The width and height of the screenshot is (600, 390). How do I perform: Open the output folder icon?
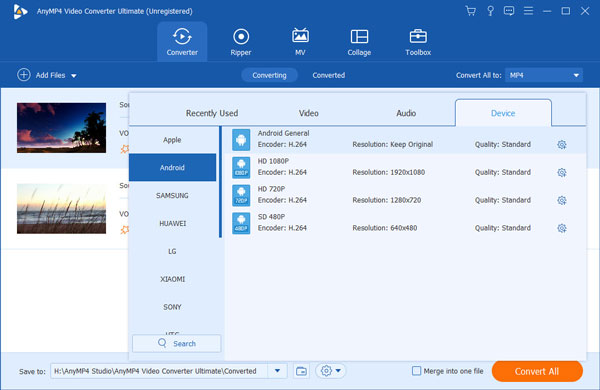coord(301,371)
